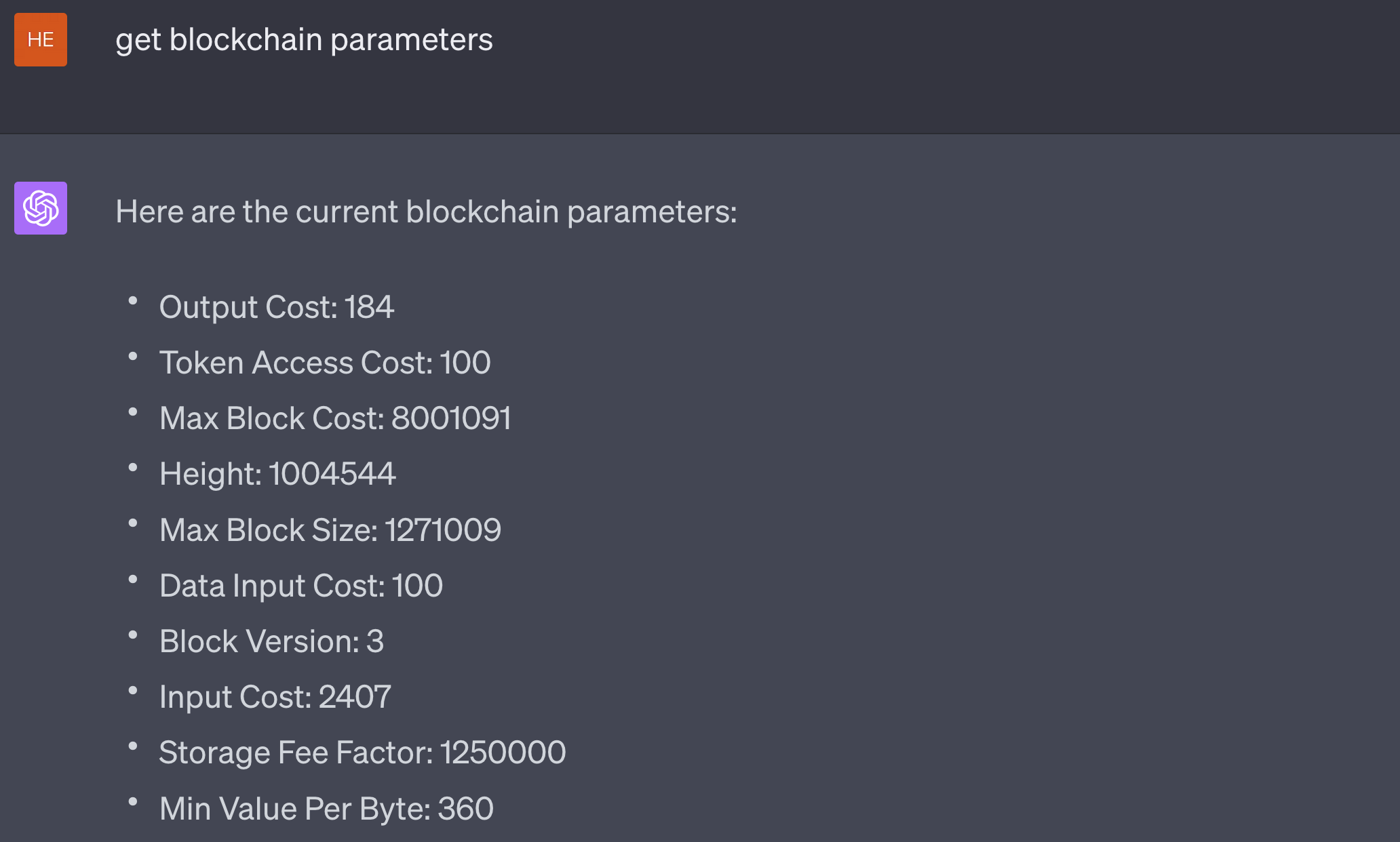Click the "Here are the current blockchain parameters" line
Image resolution: width=1400 pixels, height=842 pixels.
point(426,212)
